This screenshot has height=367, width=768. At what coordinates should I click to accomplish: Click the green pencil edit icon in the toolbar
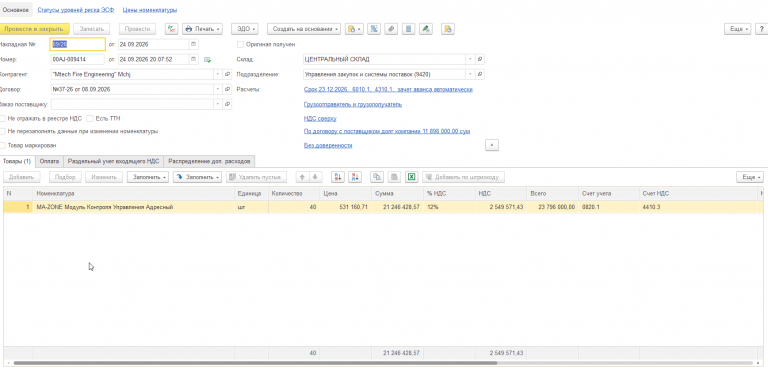[x=426, y=29]
